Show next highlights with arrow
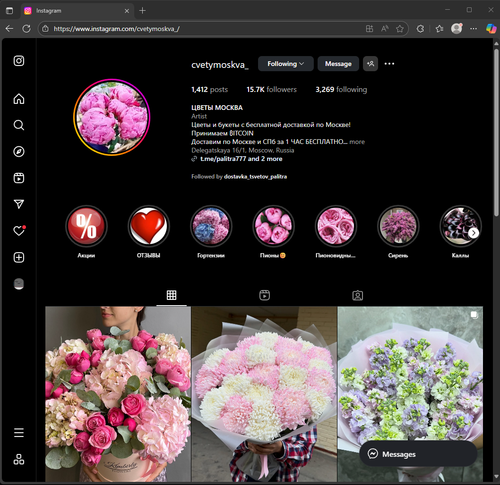500x485 pixels. pyautogui.click(x=473, y=233)
